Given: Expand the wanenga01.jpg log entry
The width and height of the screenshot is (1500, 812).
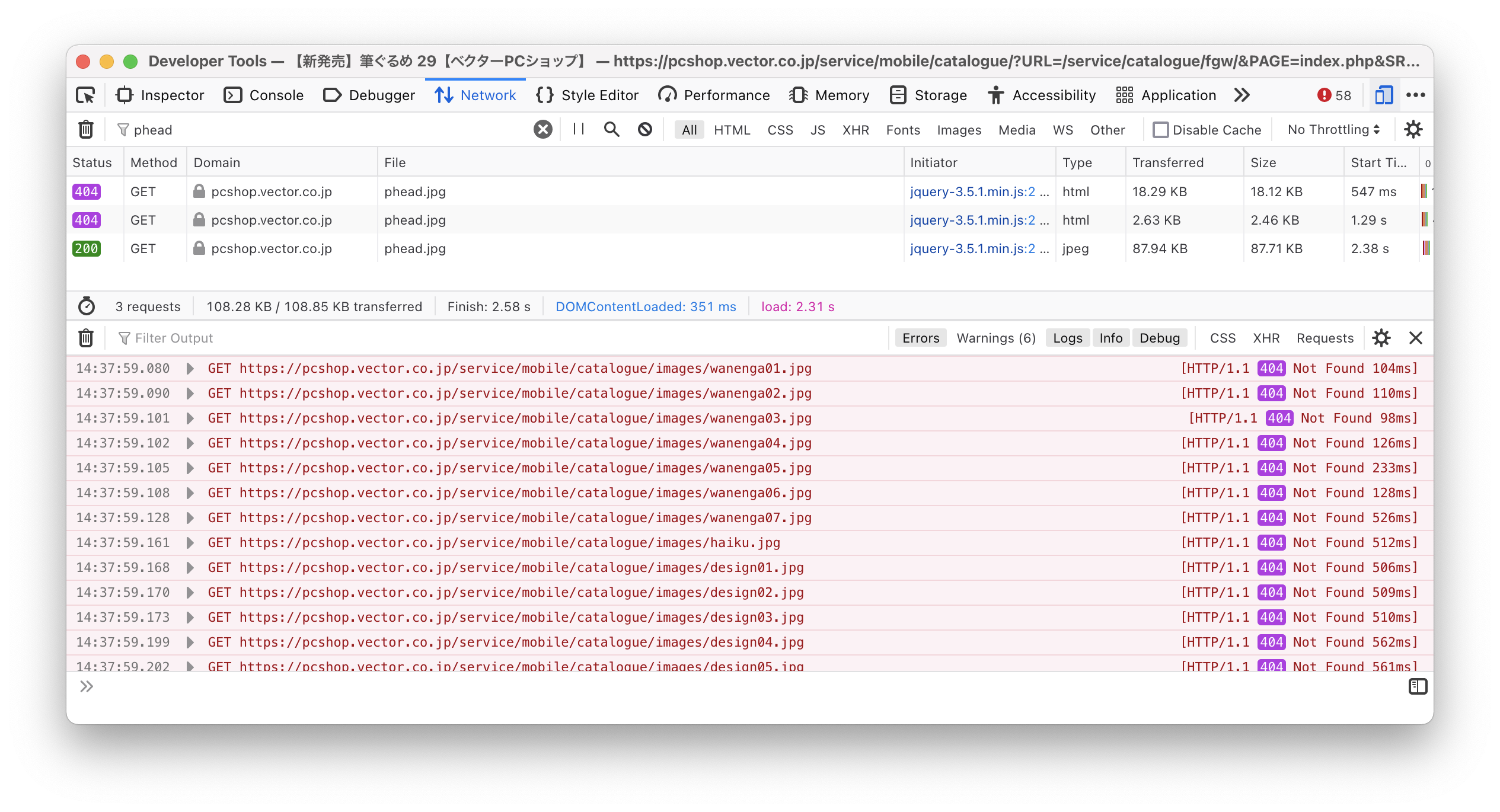Looking at the screenshot, I should [x=190, y=368].
